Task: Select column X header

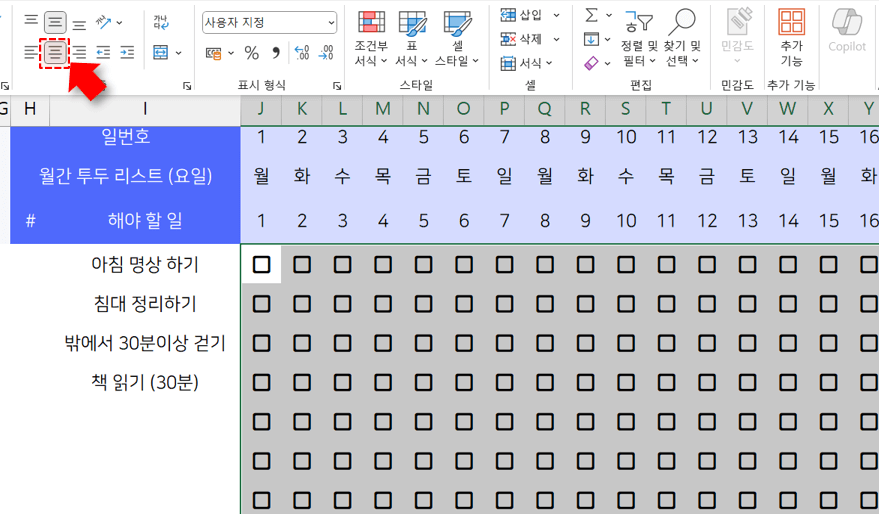Action: pos(829,109)
